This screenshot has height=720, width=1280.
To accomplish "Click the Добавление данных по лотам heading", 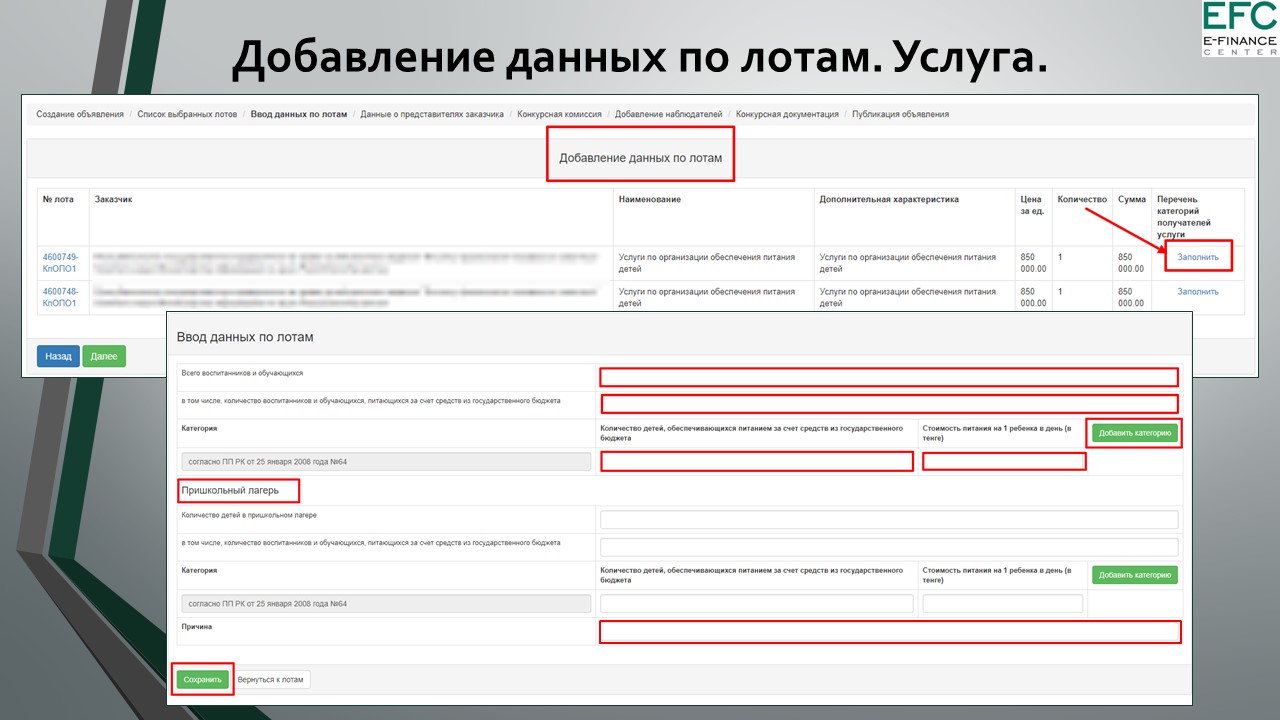I will coord(640,158).
